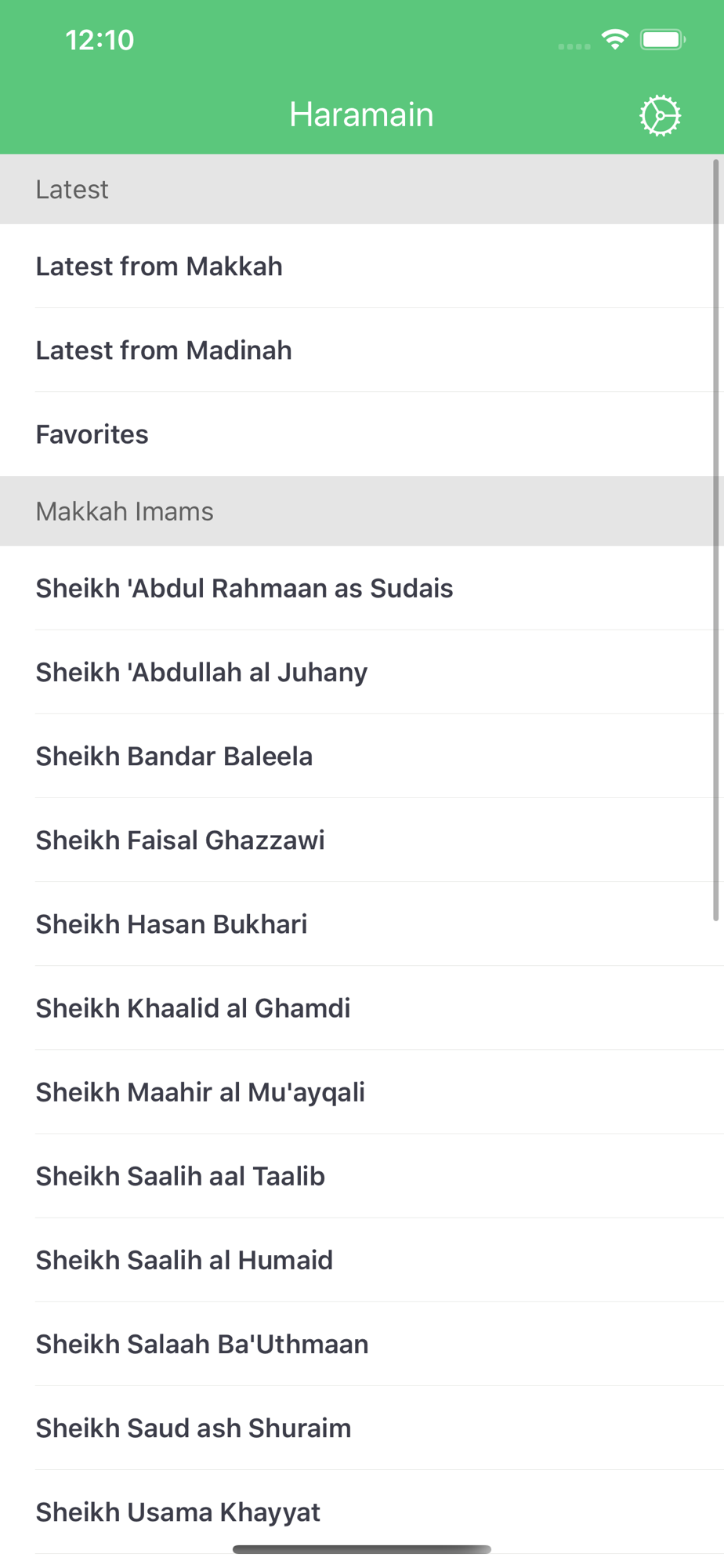Image resolution: width=724 pixels, height=1568 pixels.
Task: Tap the battery indicator icon
Action: click(662, 39)
